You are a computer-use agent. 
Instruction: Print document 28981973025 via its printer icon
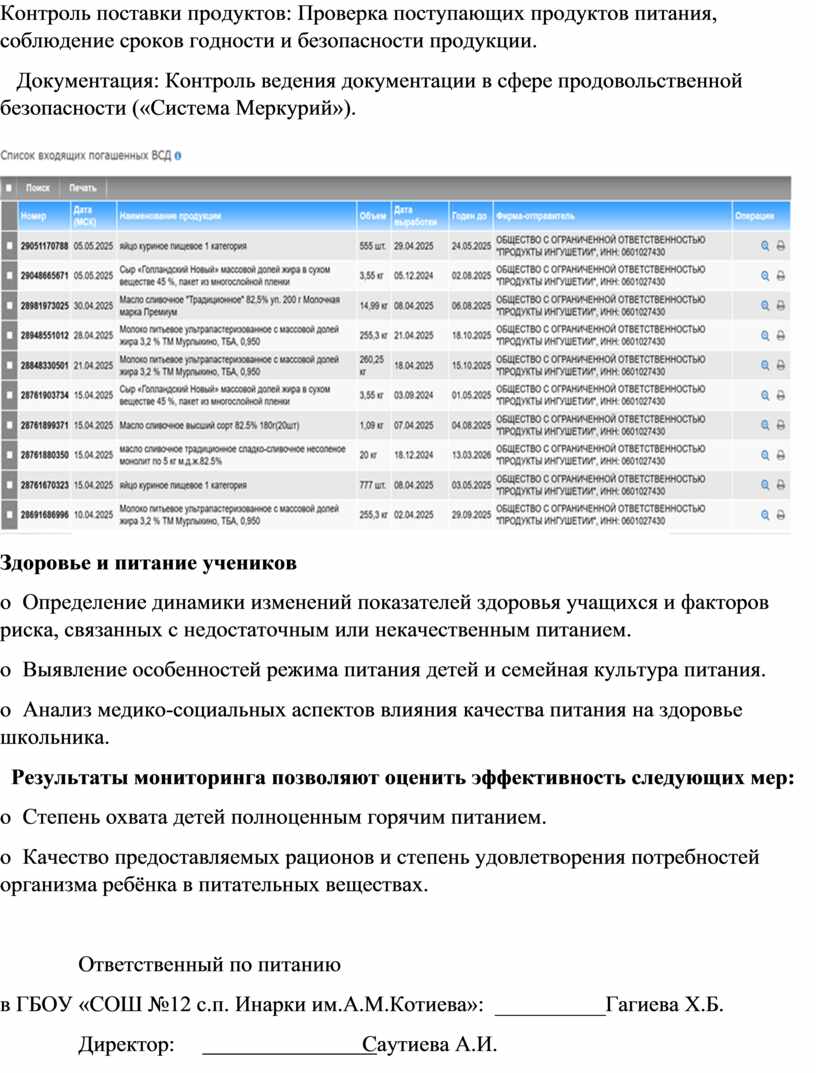pyautogui.click(x=781, y=305)
